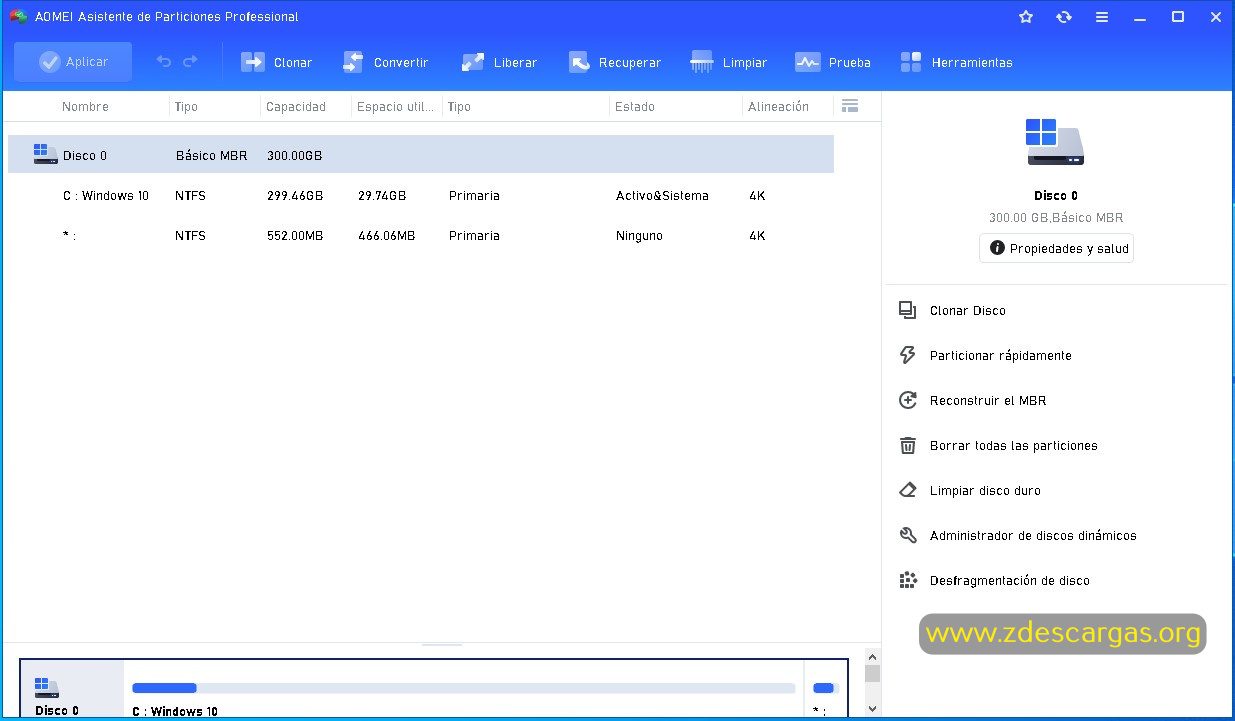Click the Capacidad column header

tap(296, 106)
